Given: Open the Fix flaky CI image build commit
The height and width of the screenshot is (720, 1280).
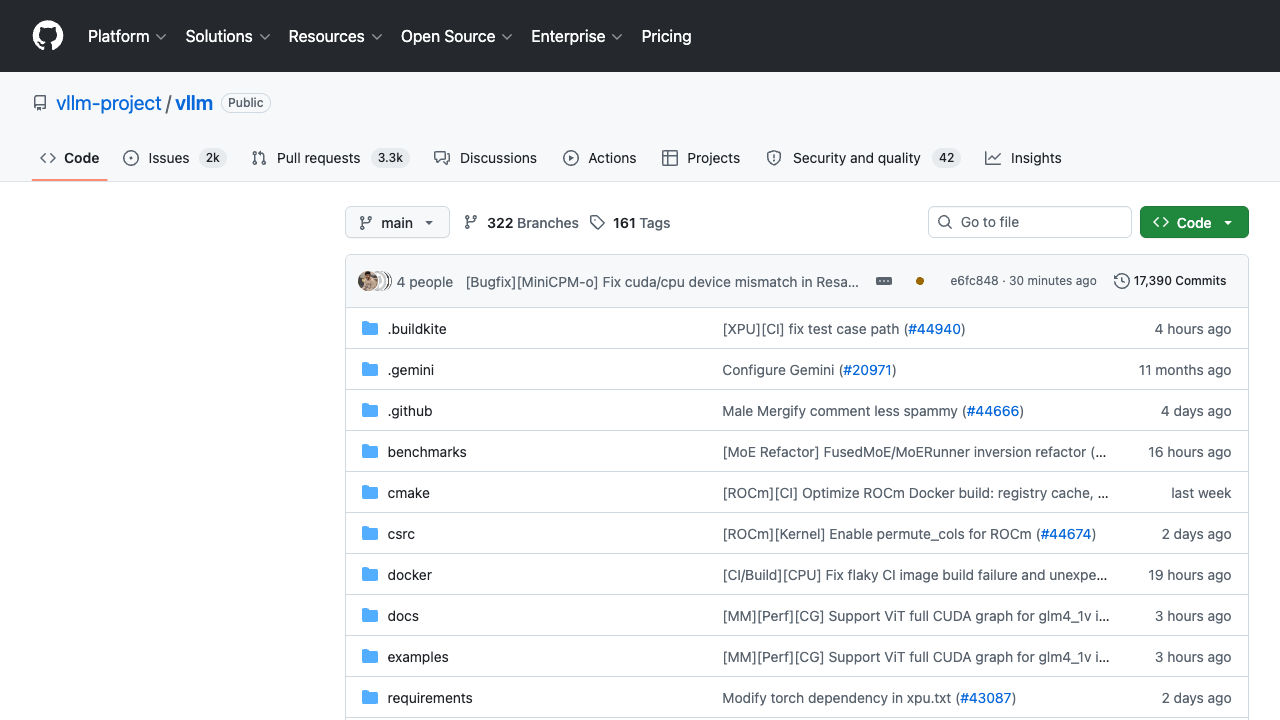Looking at the screenshot, I should (x=915, y=575).
